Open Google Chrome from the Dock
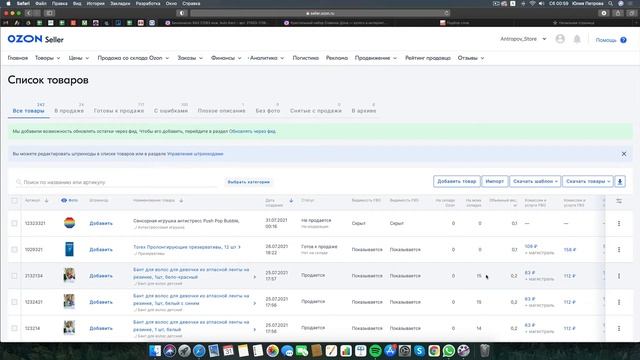640x360 pixels. click(x=434, y=351)
